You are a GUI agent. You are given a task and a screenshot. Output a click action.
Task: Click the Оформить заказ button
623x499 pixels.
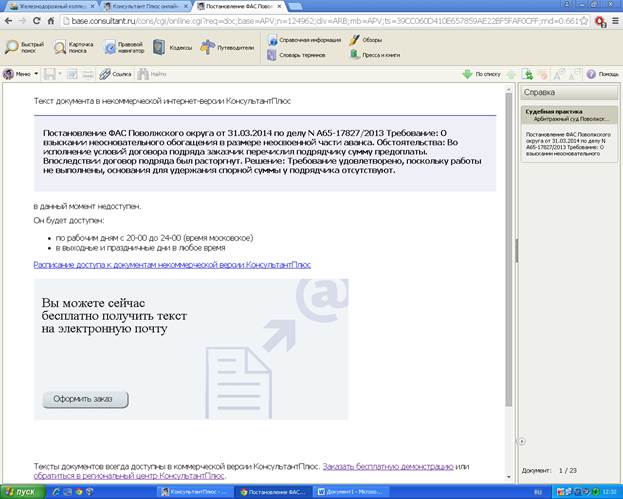(x=85, y=399)
